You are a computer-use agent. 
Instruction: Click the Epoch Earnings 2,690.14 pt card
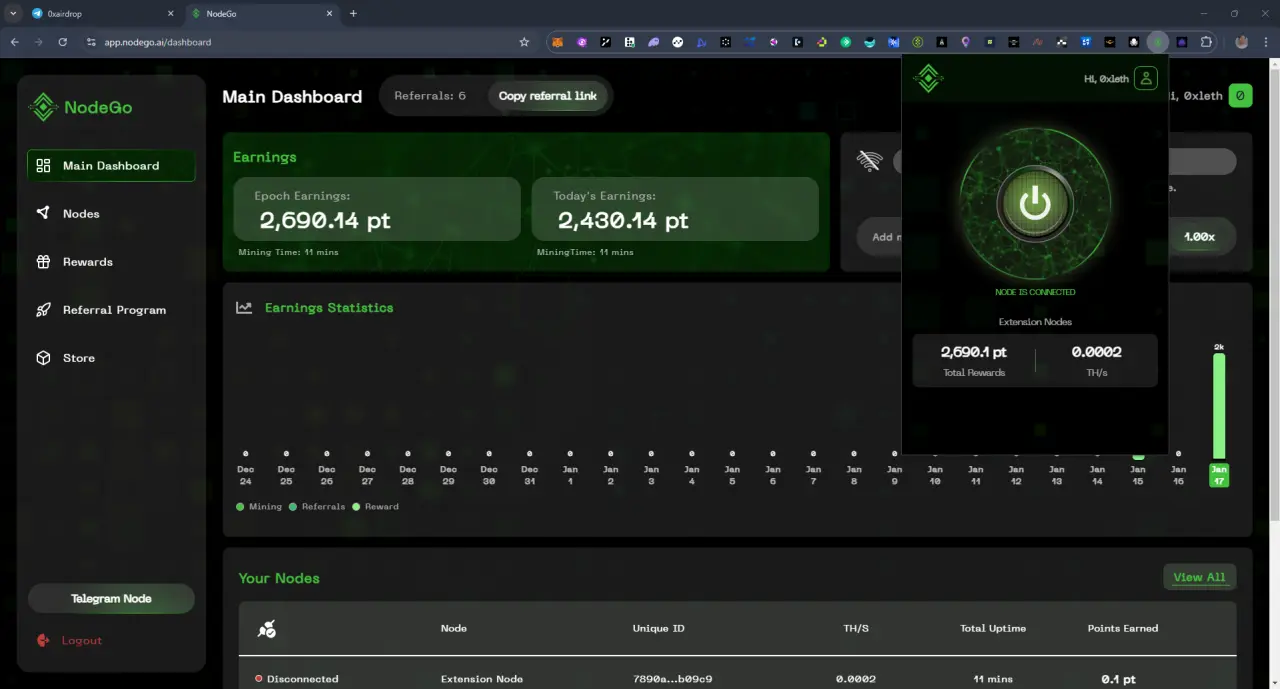point(377,209)
